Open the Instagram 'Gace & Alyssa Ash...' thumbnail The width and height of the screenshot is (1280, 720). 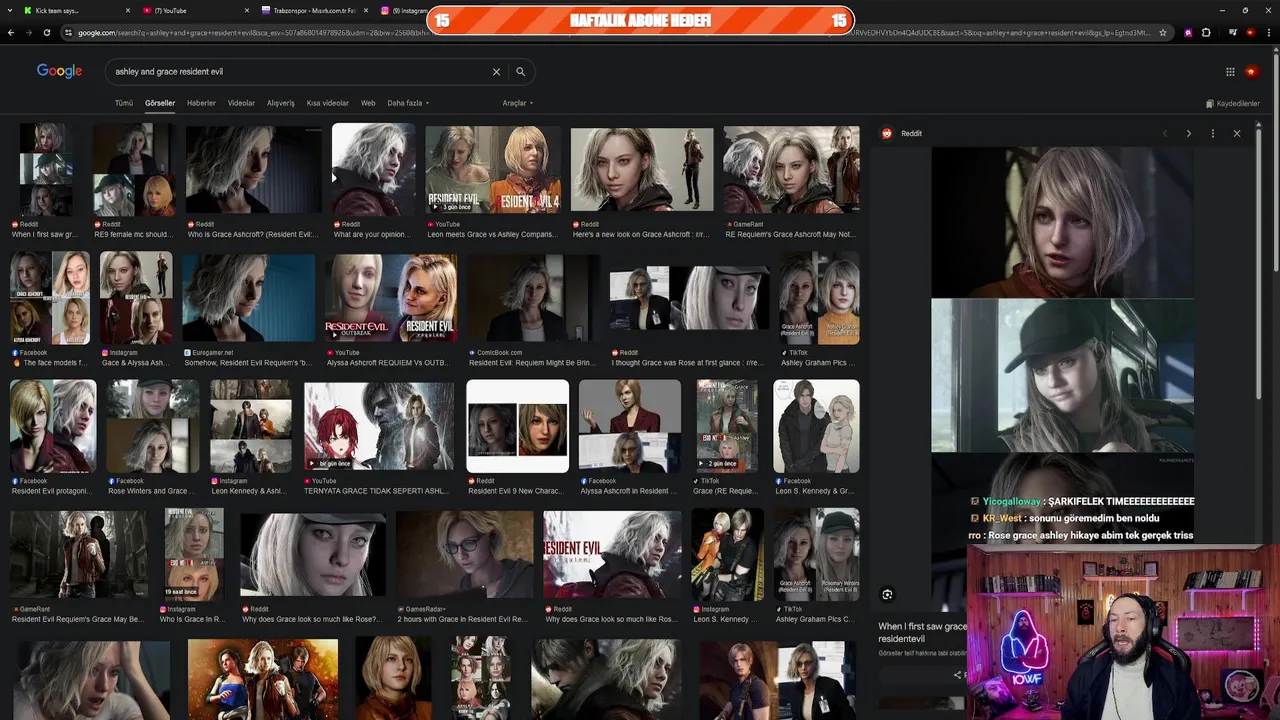pyautogui.click(x=136, y=298)
